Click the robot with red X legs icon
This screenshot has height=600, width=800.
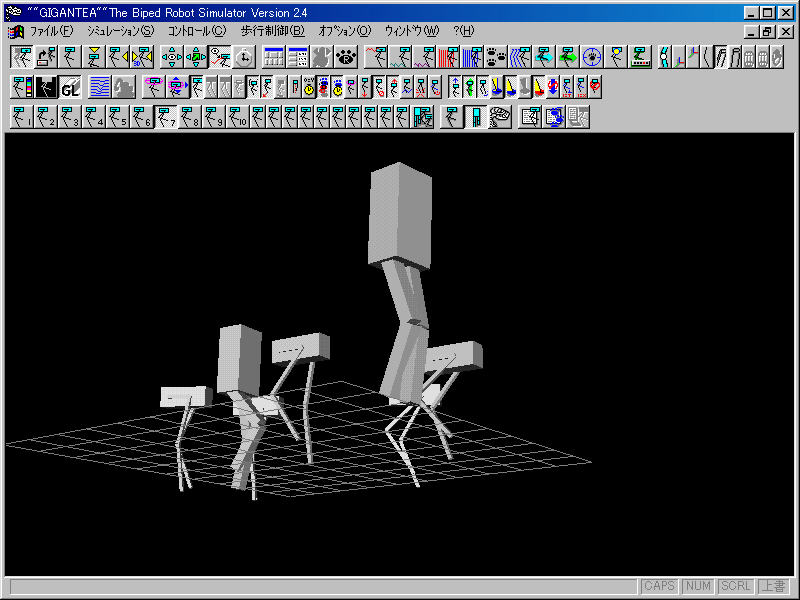point(420,87)
